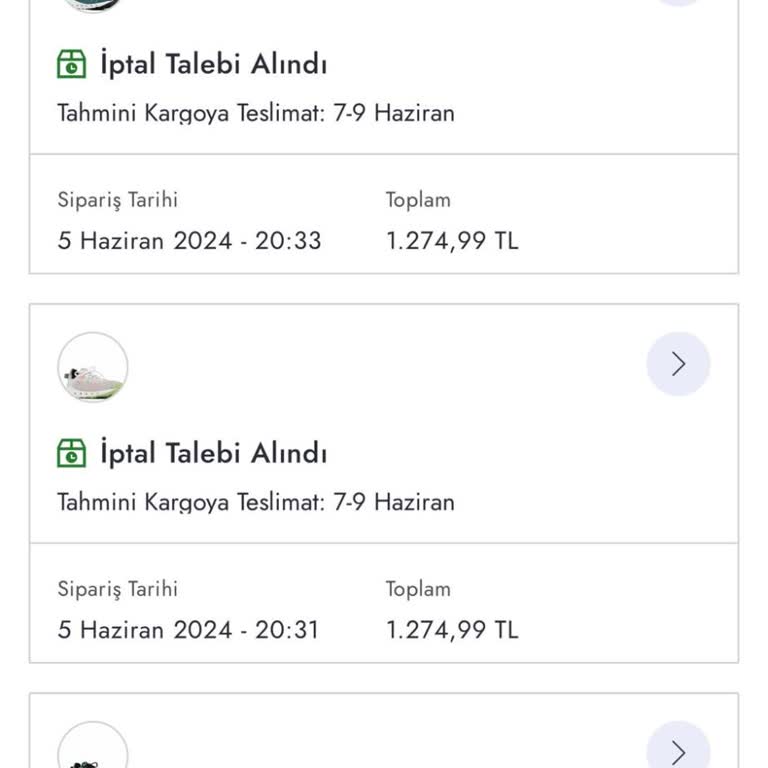Click 'Sipariş Tarihi' label above the 20:31 date
This screenshot has width=768, height=768.
pyautogui.click(x=117, y=589)
